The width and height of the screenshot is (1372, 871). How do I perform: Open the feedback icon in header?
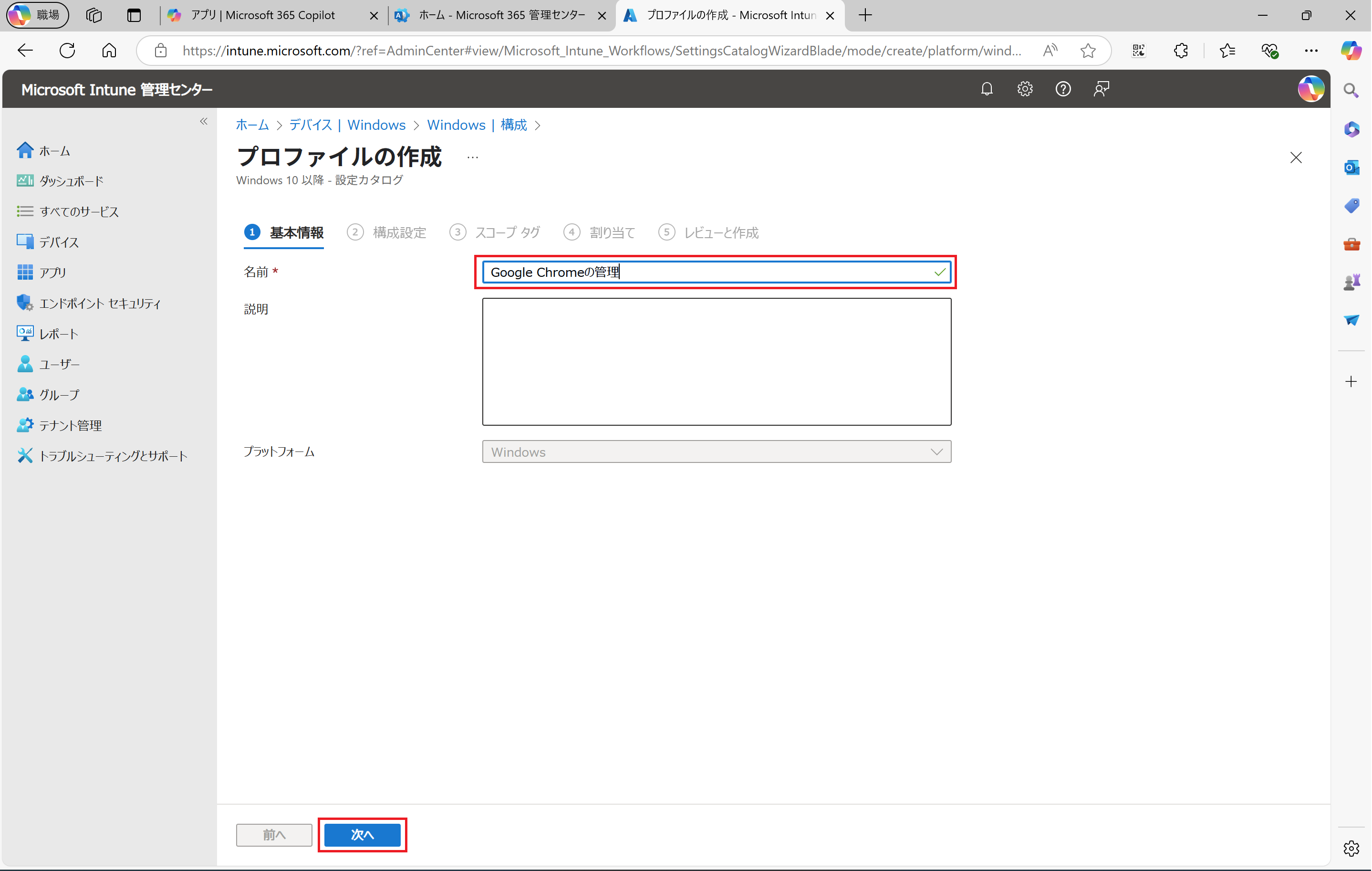1101,89
